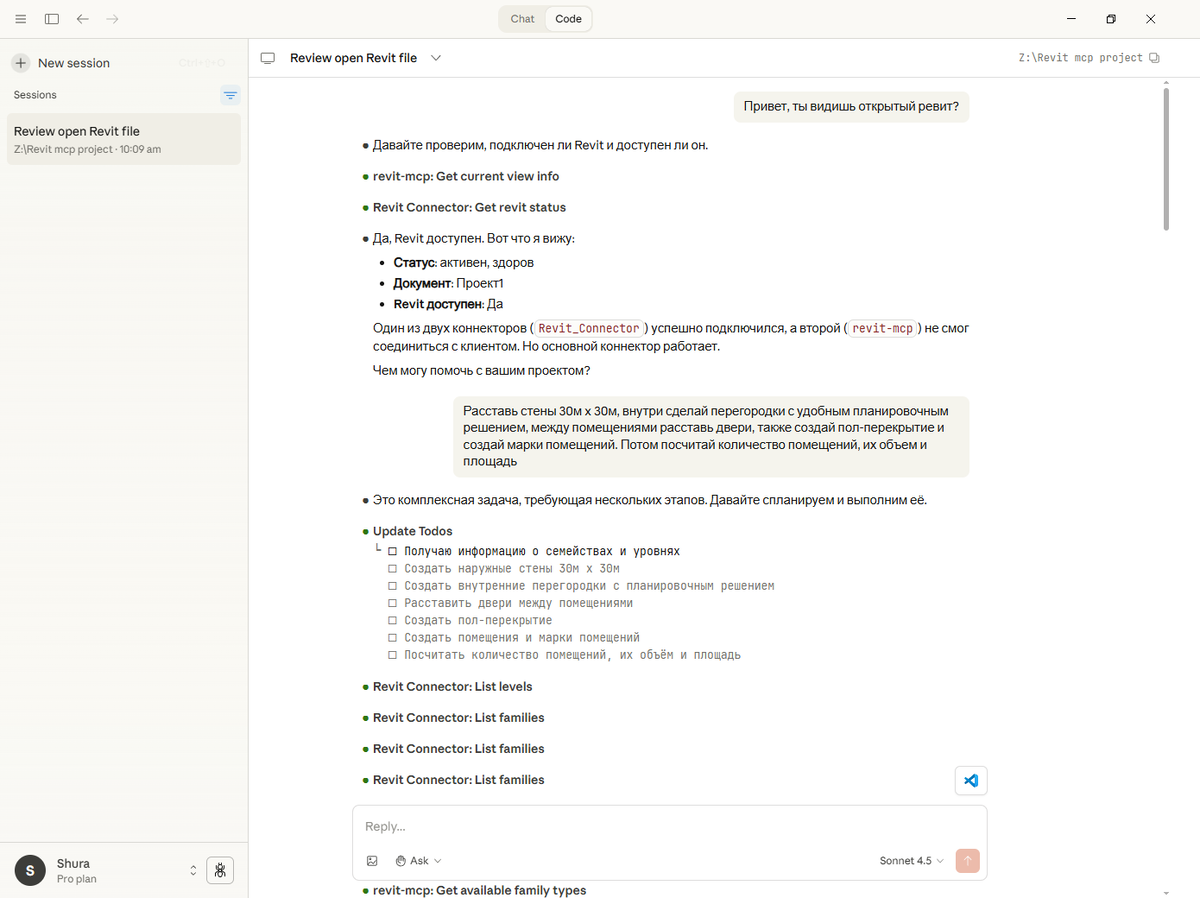Switch to the Code tab
The height and width of the screenshot is (898, 1200).
coord(568,19)
